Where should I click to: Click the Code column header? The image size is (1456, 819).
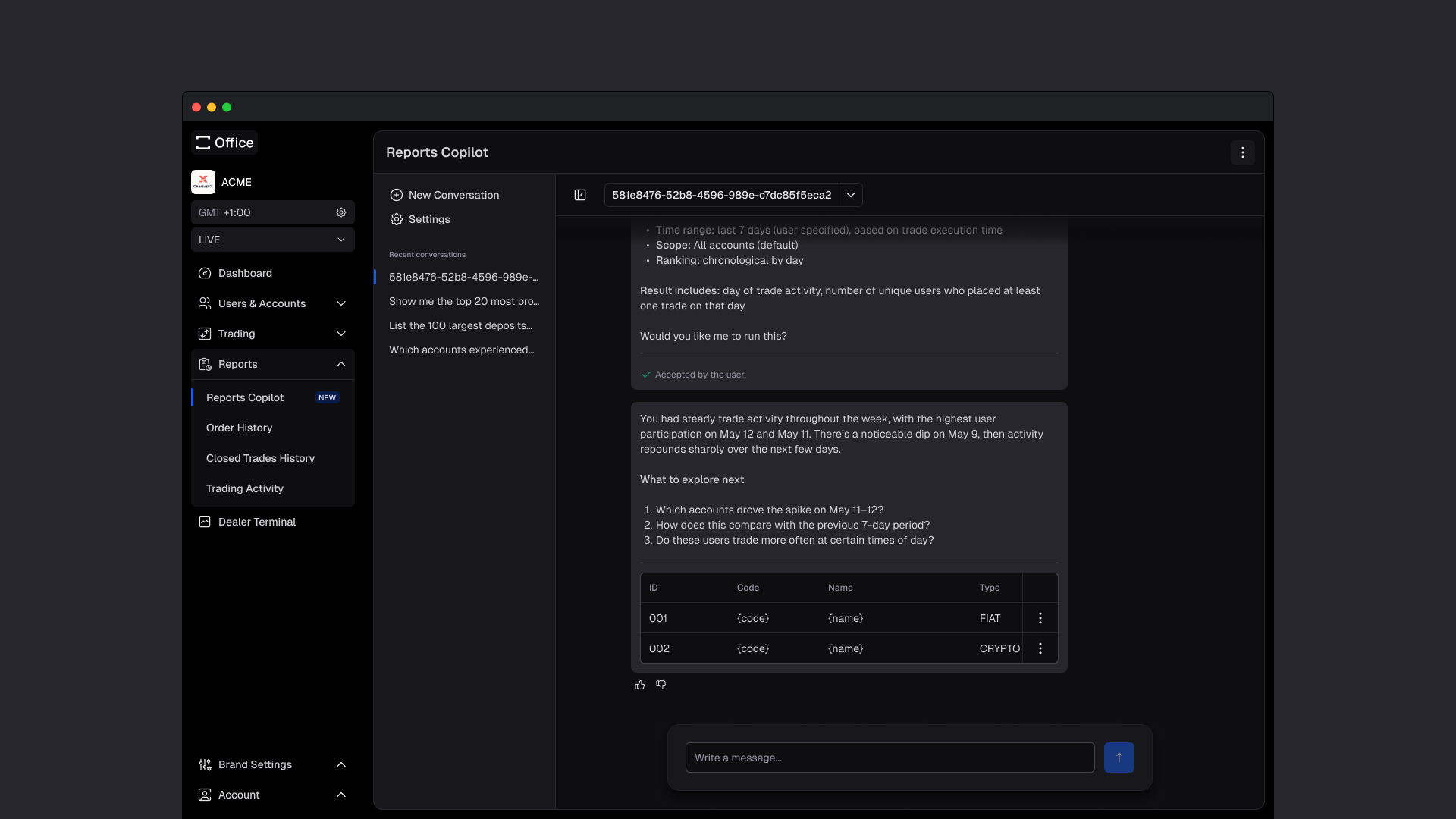click(x=748, y=588)
